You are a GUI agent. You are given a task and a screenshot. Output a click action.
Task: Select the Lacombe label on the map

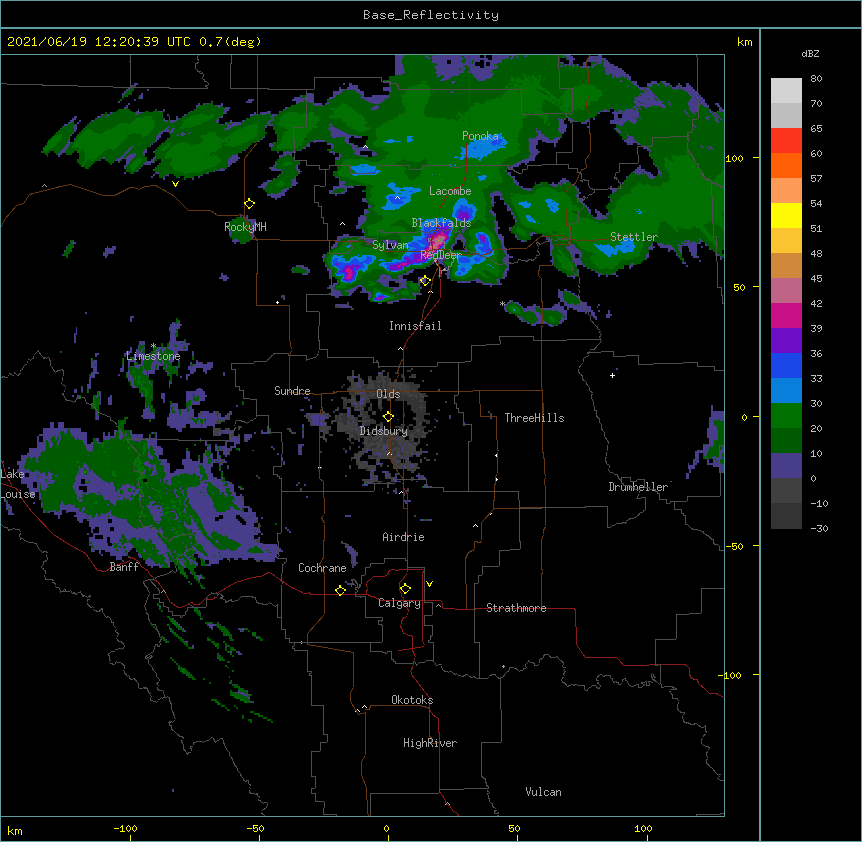coord(450,191)
